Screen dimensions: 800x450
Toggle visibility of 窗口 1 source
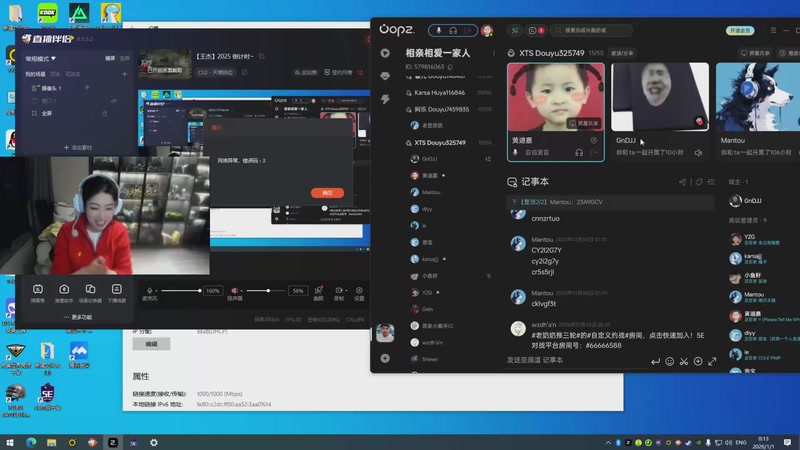pos(113,101)
